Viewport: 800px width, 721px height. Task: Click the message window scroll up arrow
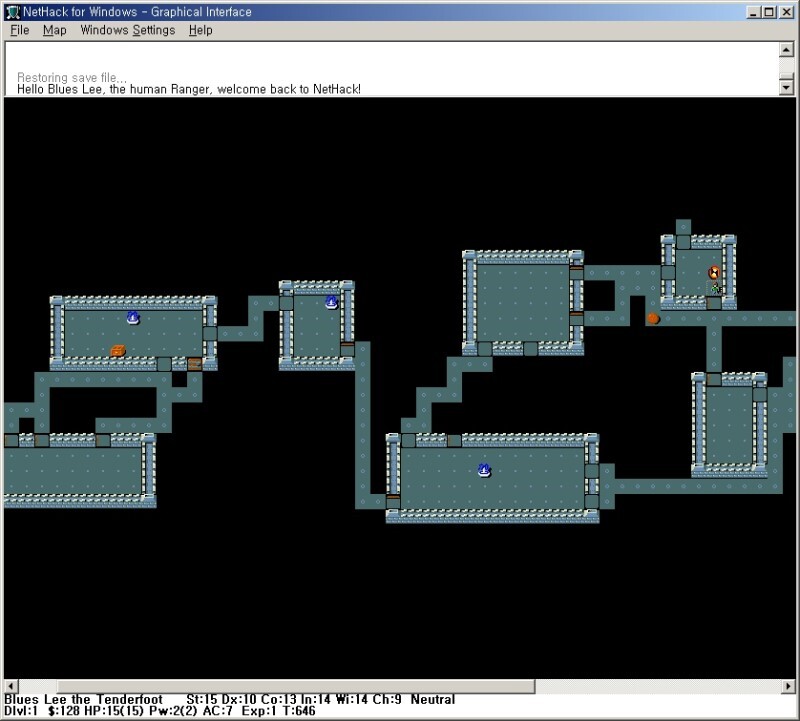tap(786, 49)
